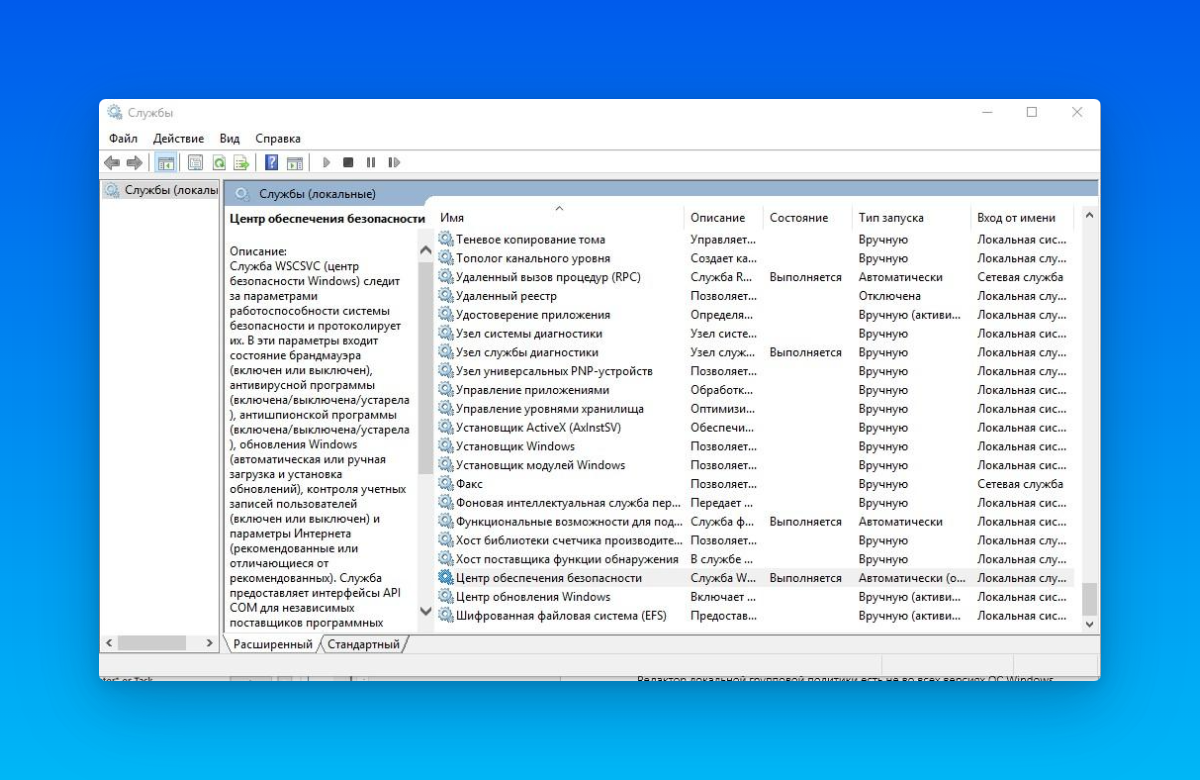Open Help with the blue question-mark icon
Screen dimensions: 1200x780
pyautogui.click(x=271, y=162)
